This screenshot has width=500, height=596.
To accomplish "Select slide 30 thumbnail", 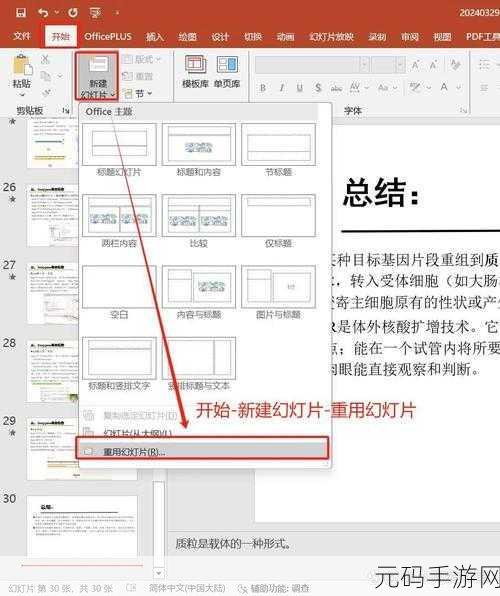I will click(x=82, y=526).
